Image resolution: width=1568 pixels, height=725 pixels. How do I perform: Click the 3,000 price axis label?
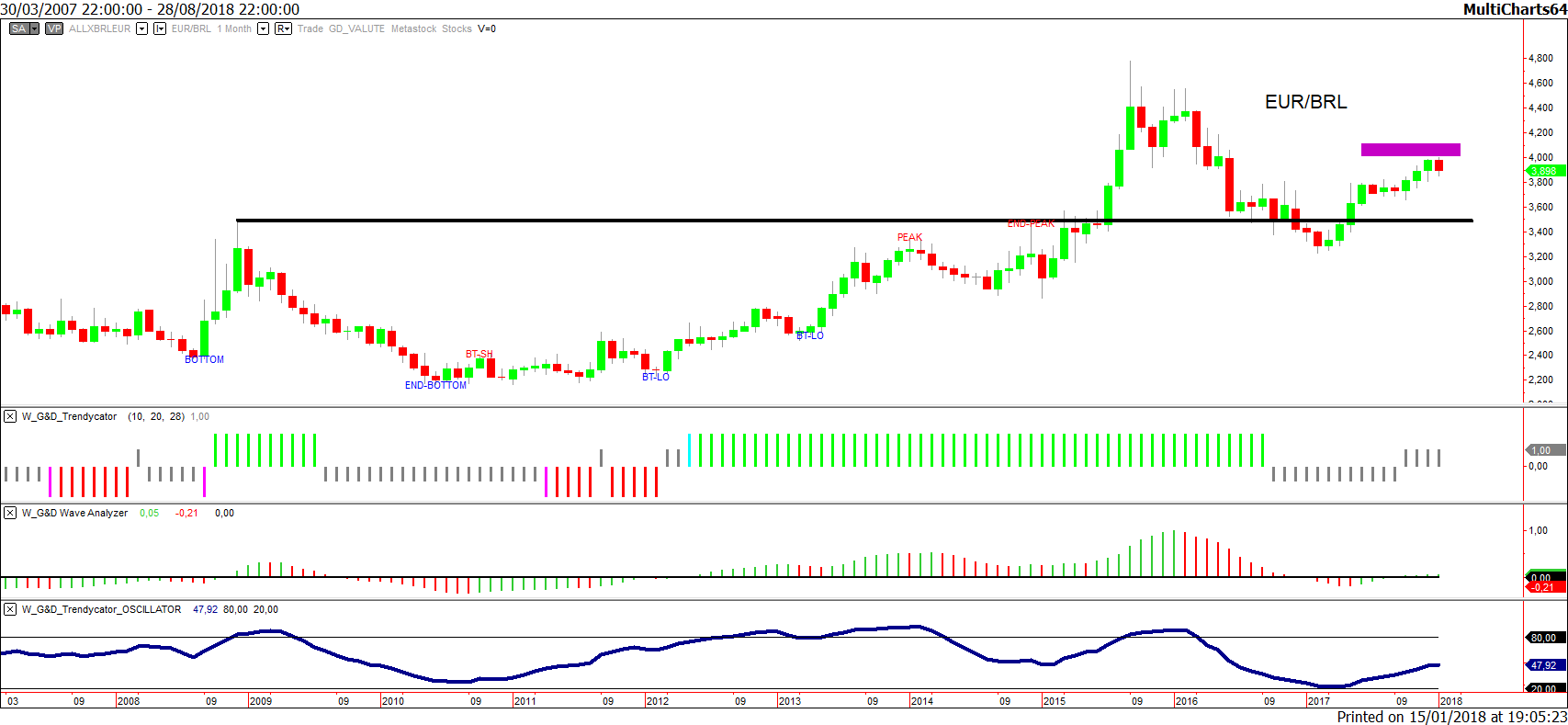(x=1540, y=281)
